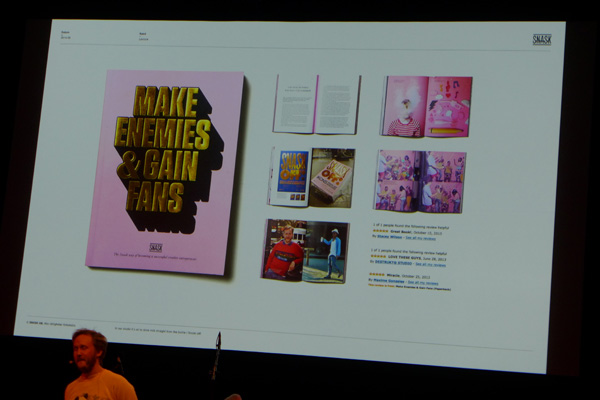Click the 'LOVE THESE GUYS' review title
600x400 pixels.
(x=404, y=257)
